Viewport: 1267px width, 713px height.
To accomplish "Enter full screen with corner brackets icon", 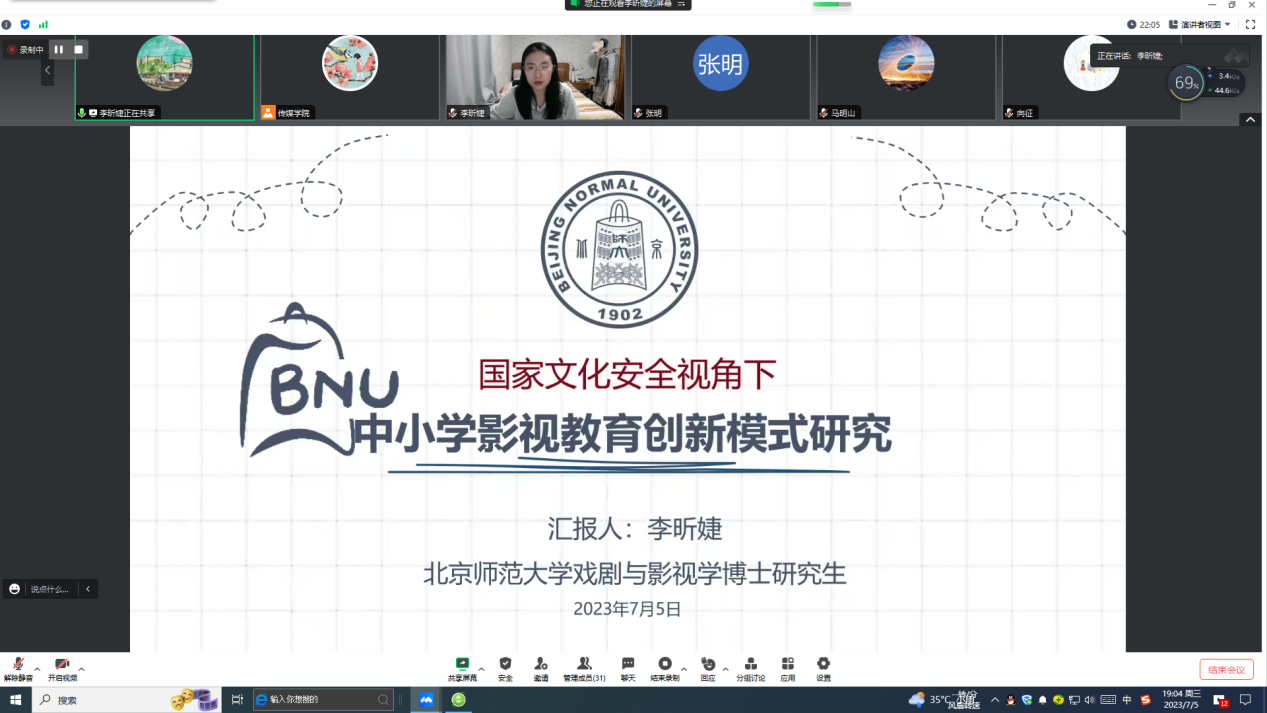I will pos(1250,24).
